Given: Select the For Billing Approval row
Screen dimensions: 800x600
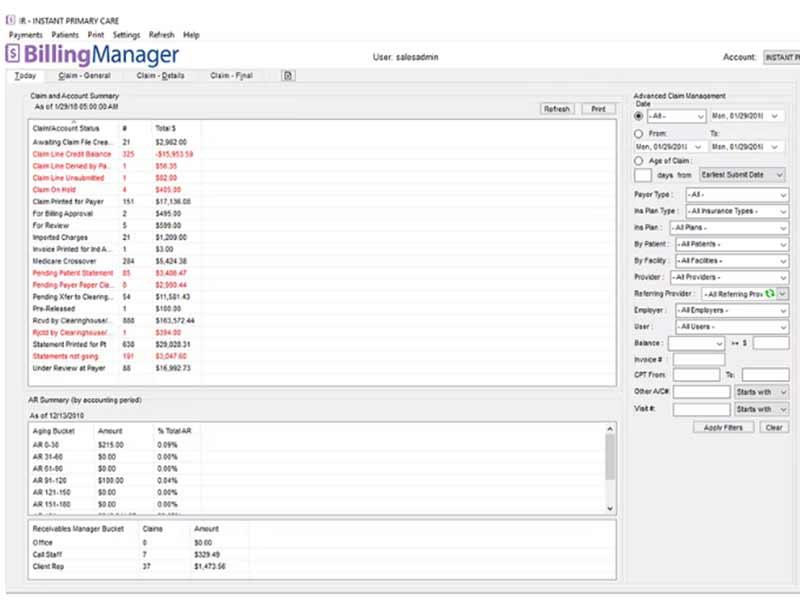Looking at the screenshot, I should [321, 214].
